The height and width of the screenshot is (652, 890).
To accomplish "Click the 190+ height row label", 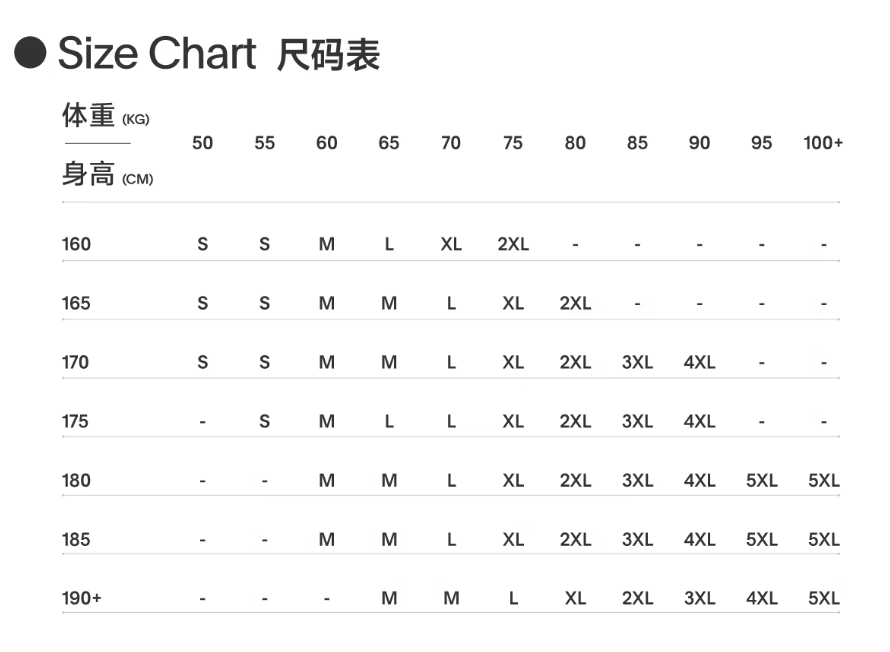I will click(81, 598).
